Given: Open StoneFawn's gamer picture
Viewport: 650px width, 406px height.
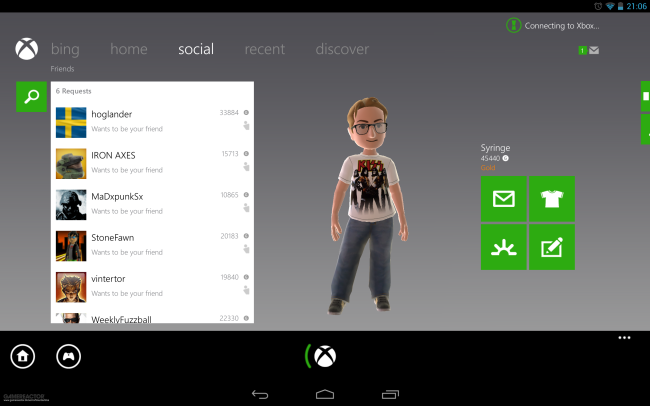Looking at the screenshot, I should pos(71,246).
